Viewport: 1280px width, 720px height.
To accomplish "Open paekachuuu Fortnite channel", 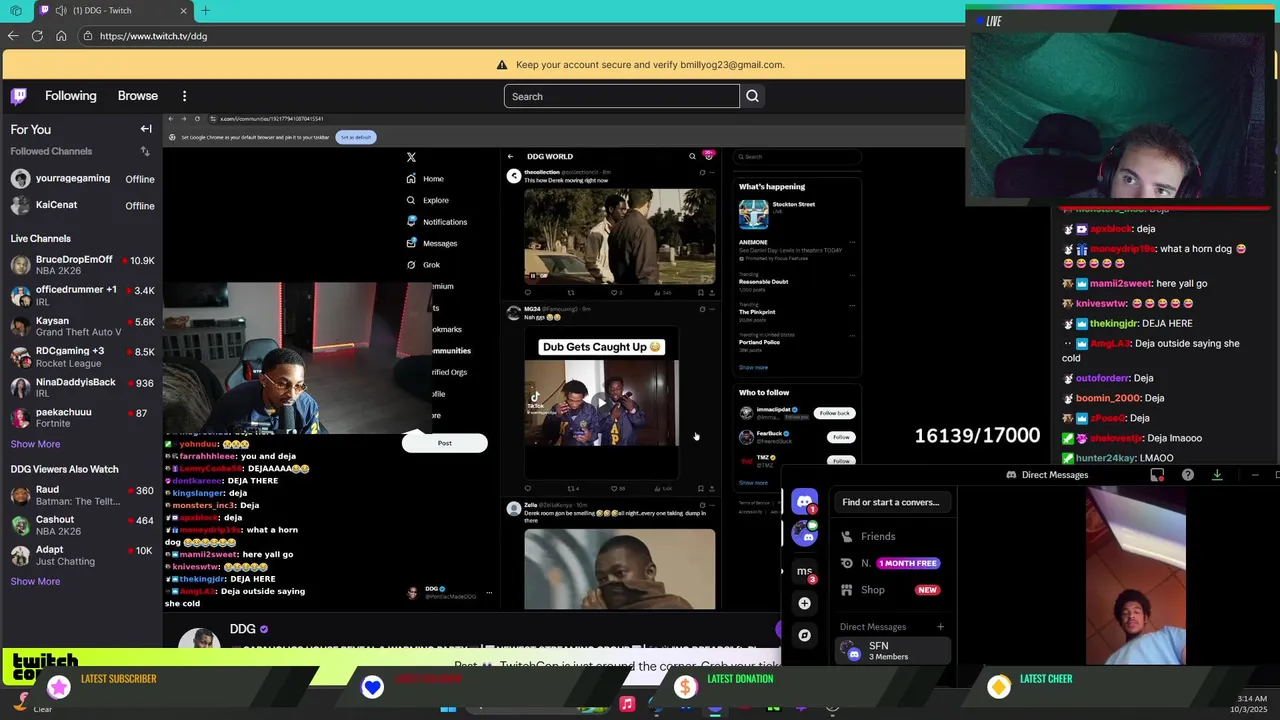I will pos(82,417).
